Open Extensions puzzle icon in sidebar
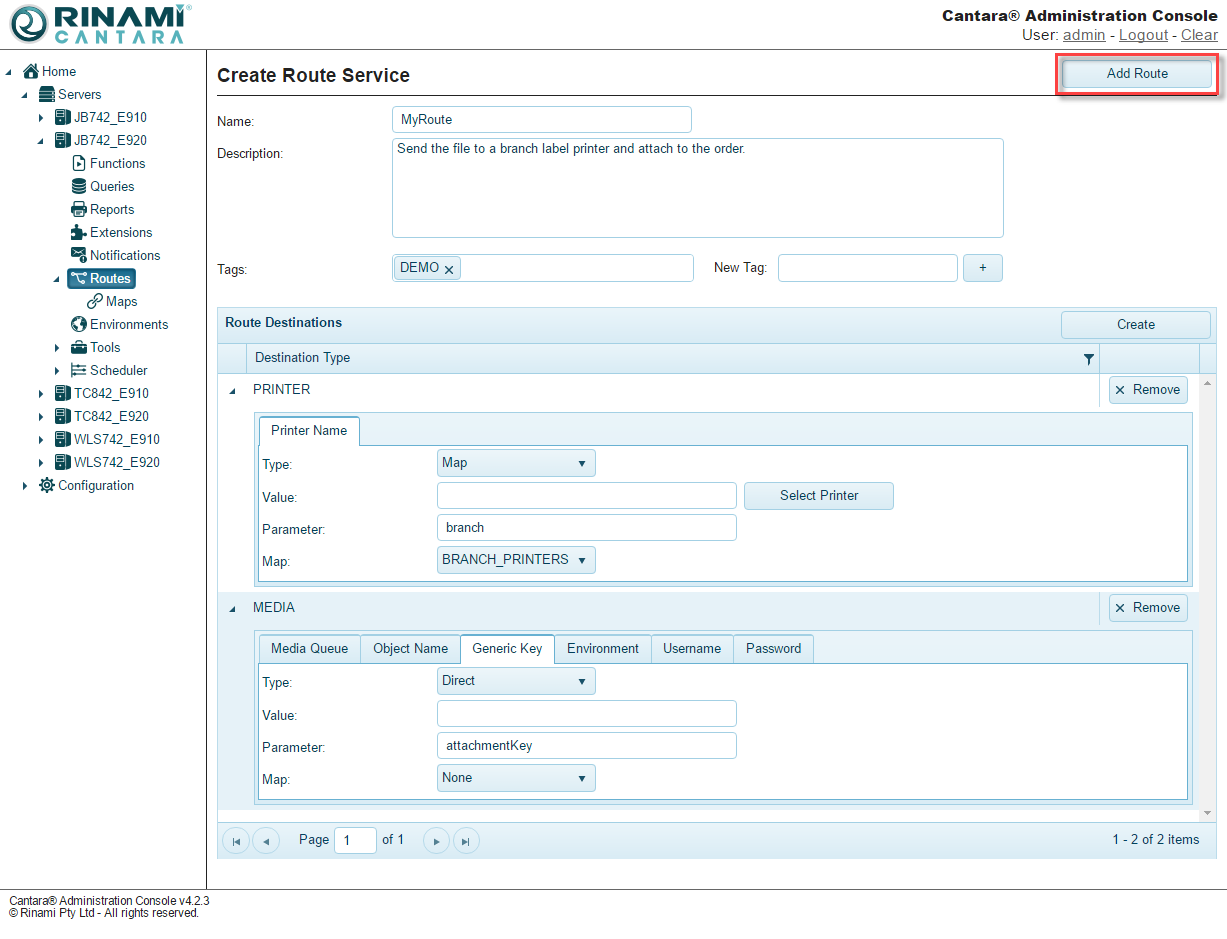The image size is (1227, 939). click(x=79, y=232)
